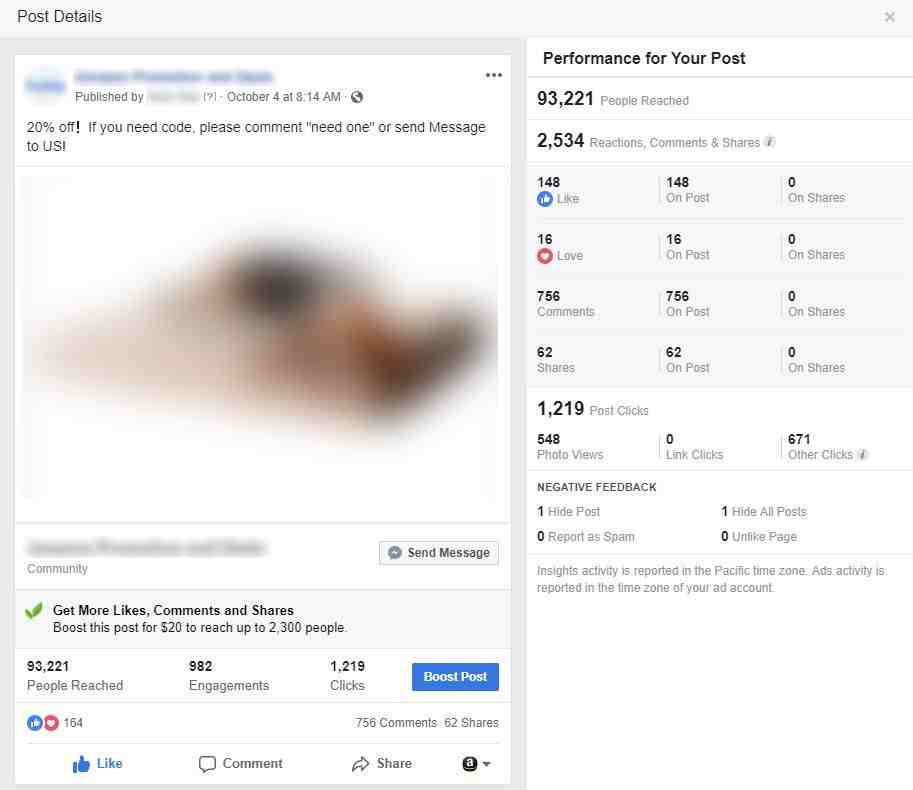Click the Send Message button
The image size is (913, 790).
(x=438, y=552)
